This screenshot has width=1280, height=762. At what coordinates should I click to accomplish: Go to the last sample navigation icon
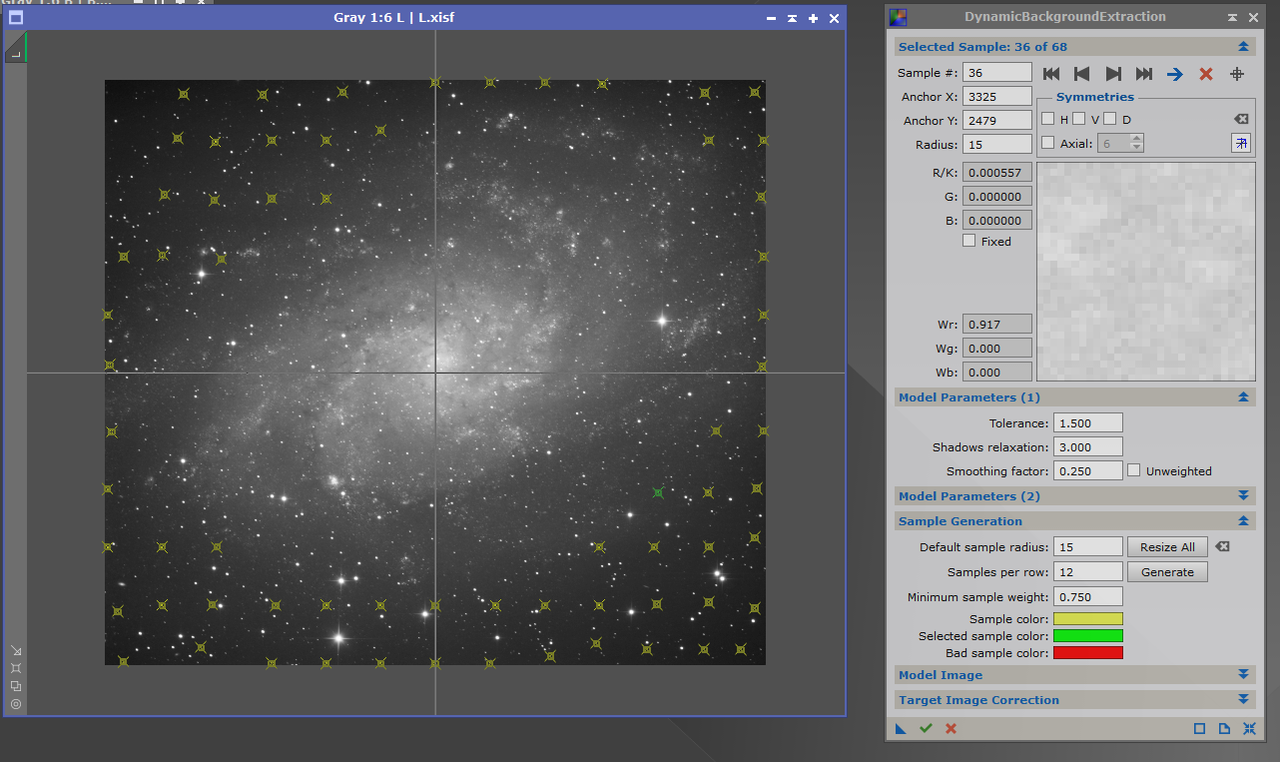click(1143, 73)
